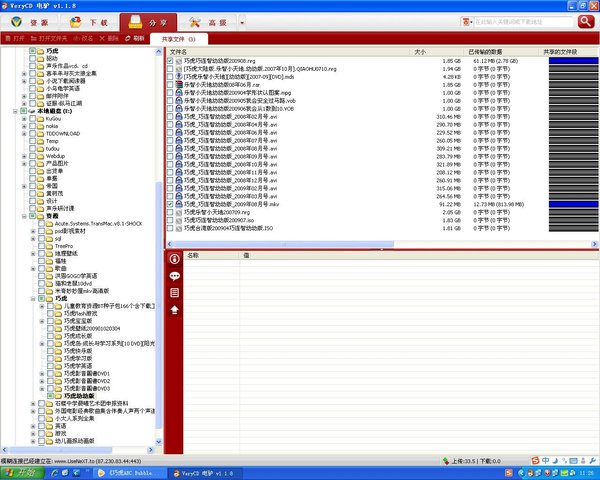Click the blue shared-parts bar of 2009年08月号.mkv
The image size is (600, 480).
point(573,204)
